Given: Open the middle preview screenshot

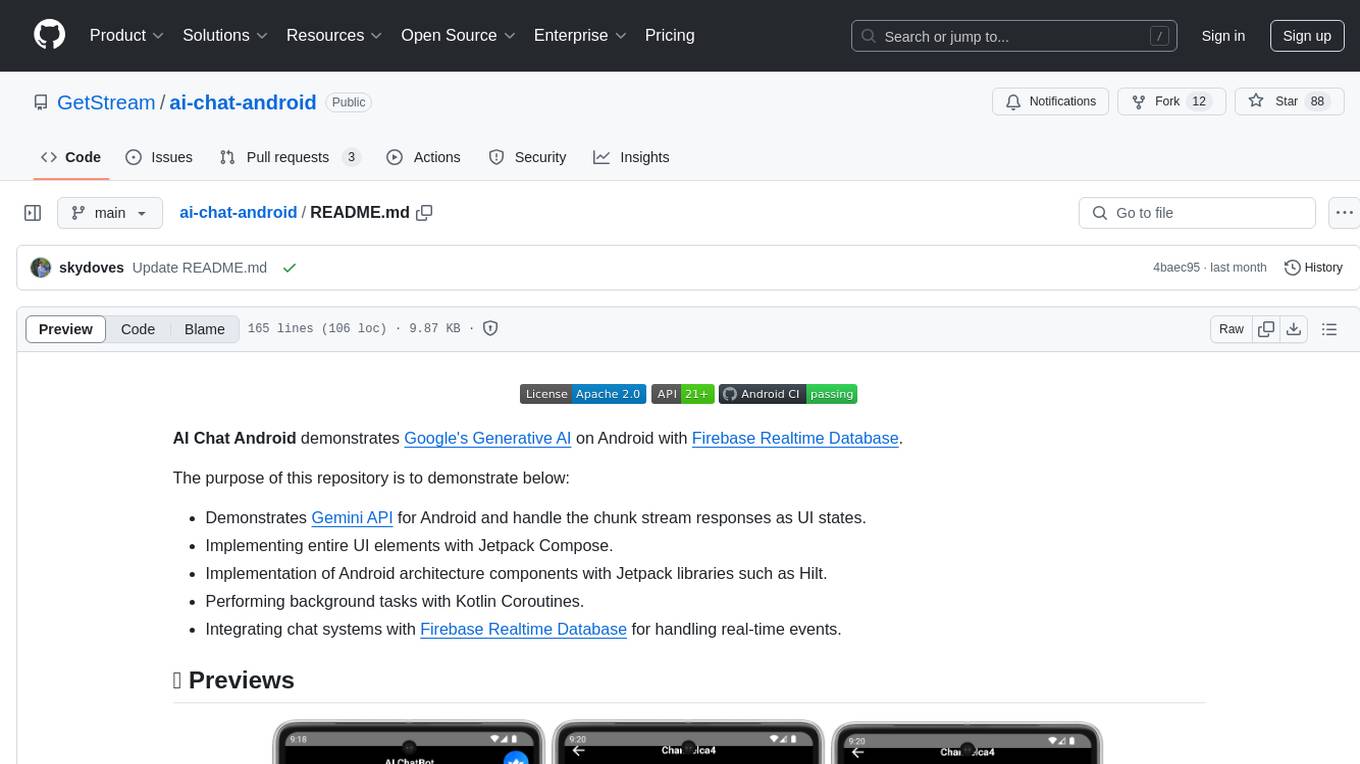Looking at the screenshot, I should tap(688, 742).
